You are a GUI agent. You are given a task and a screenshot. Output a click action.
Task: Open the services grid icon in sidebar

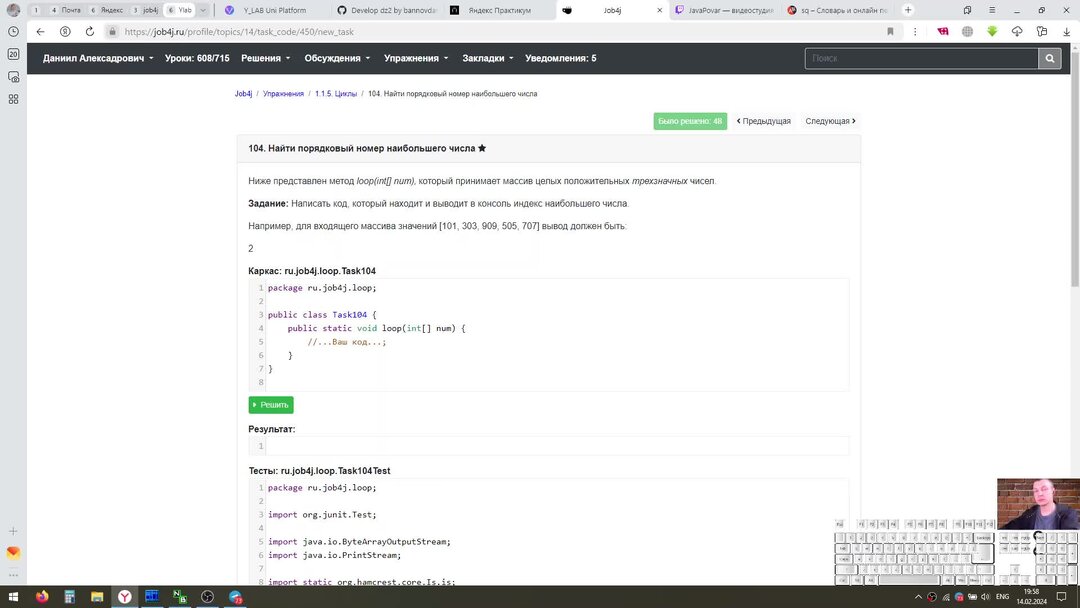pyautogui.click(x=13, y=99)
